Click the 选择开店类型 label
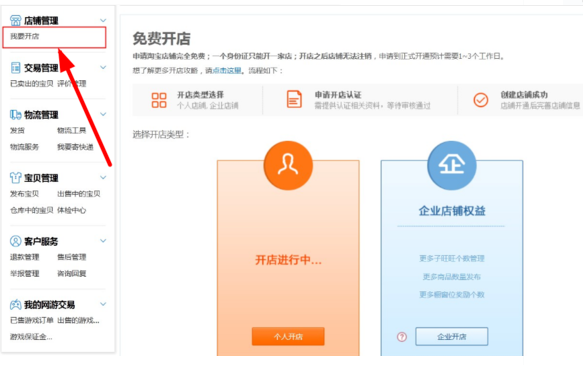583x365 pixels. coord(161,134)
